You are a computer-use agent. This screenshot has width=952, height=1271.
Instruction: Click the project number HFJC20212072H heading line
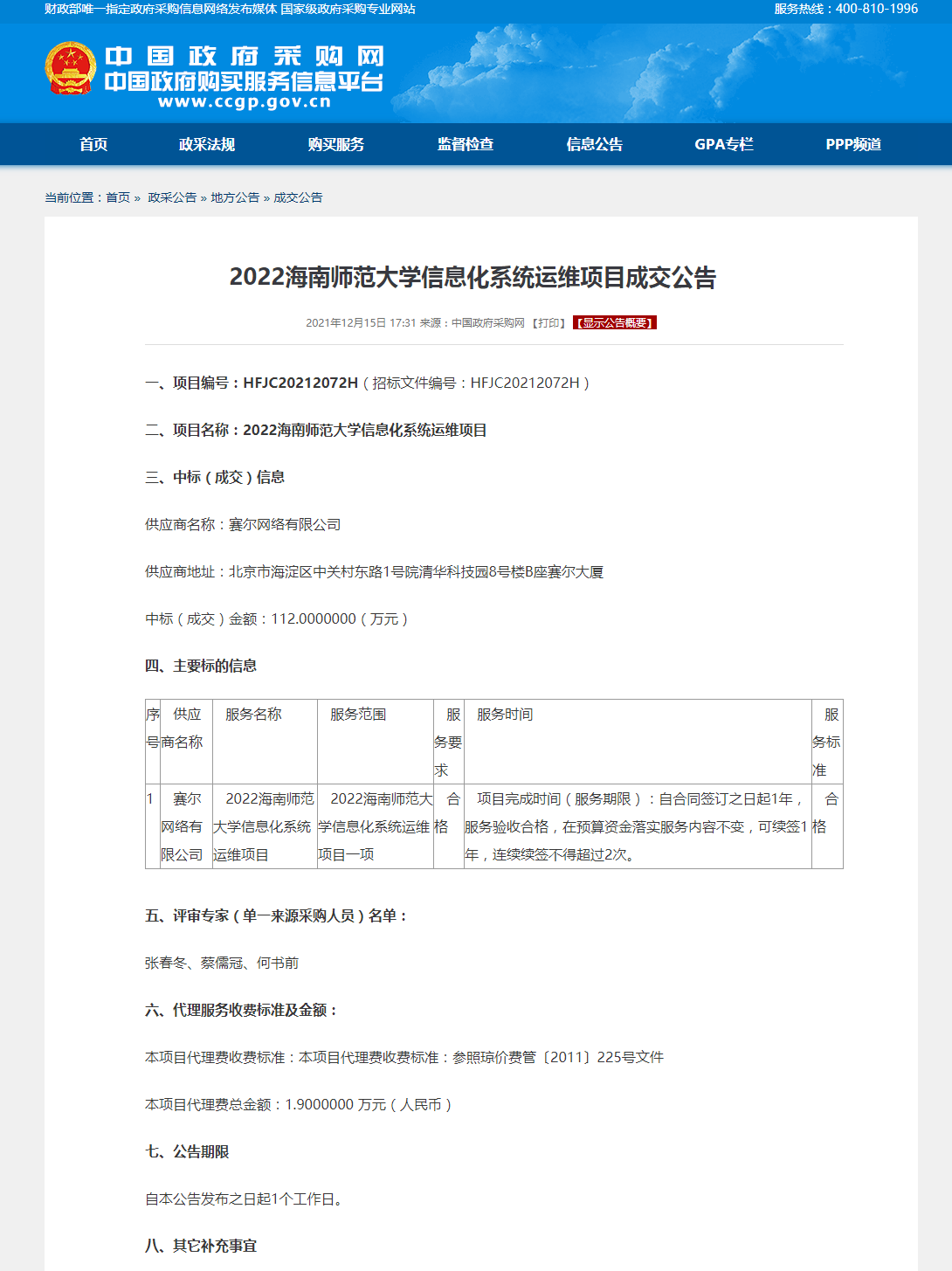[x=368, y=383]
